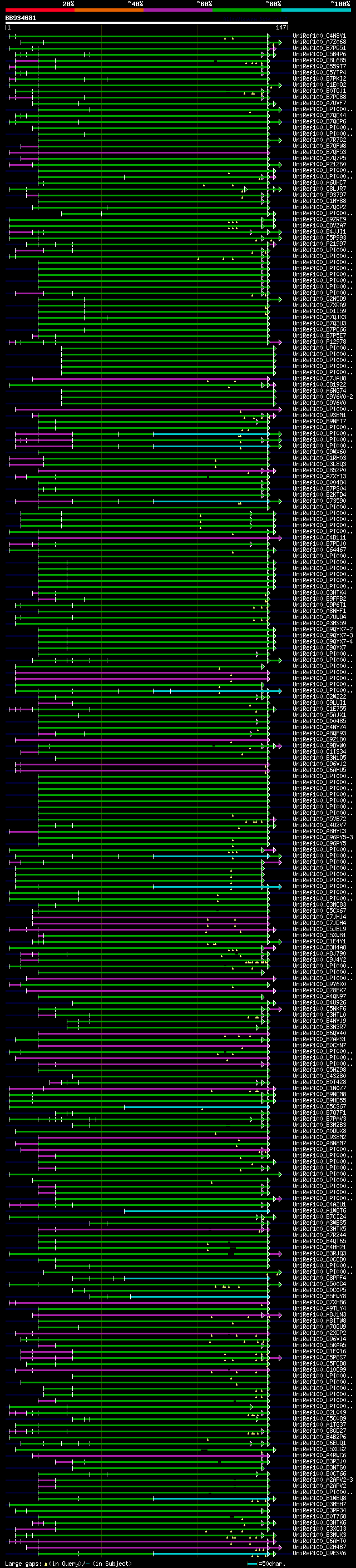Select the UniRef100_A7R7G2 label

[319, 140]
